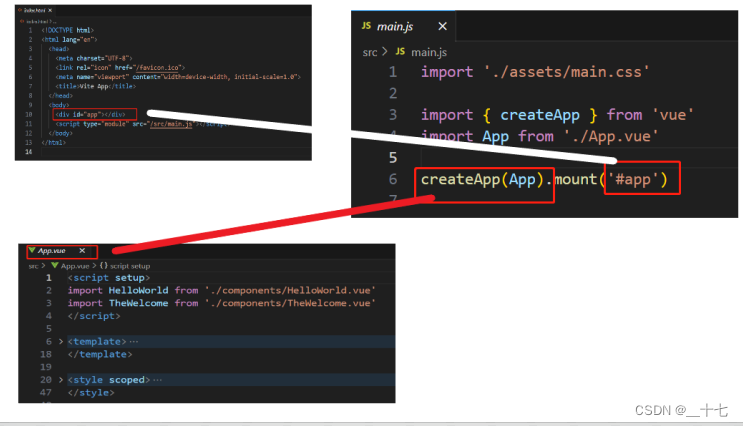
Task: Open the /favicon.ico link in index.html
Action: click(x=157, y=68)
